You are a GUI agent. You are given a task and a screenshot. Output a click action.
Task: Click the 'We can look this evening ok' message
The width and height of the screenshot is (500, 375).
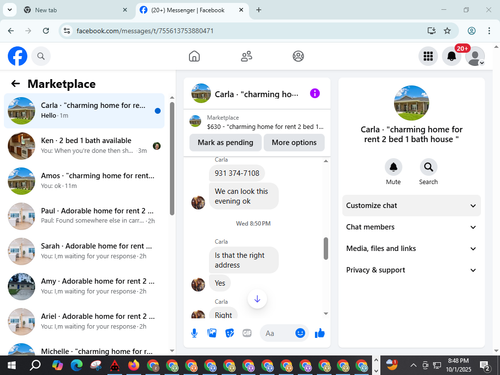(x=244, y=196)
